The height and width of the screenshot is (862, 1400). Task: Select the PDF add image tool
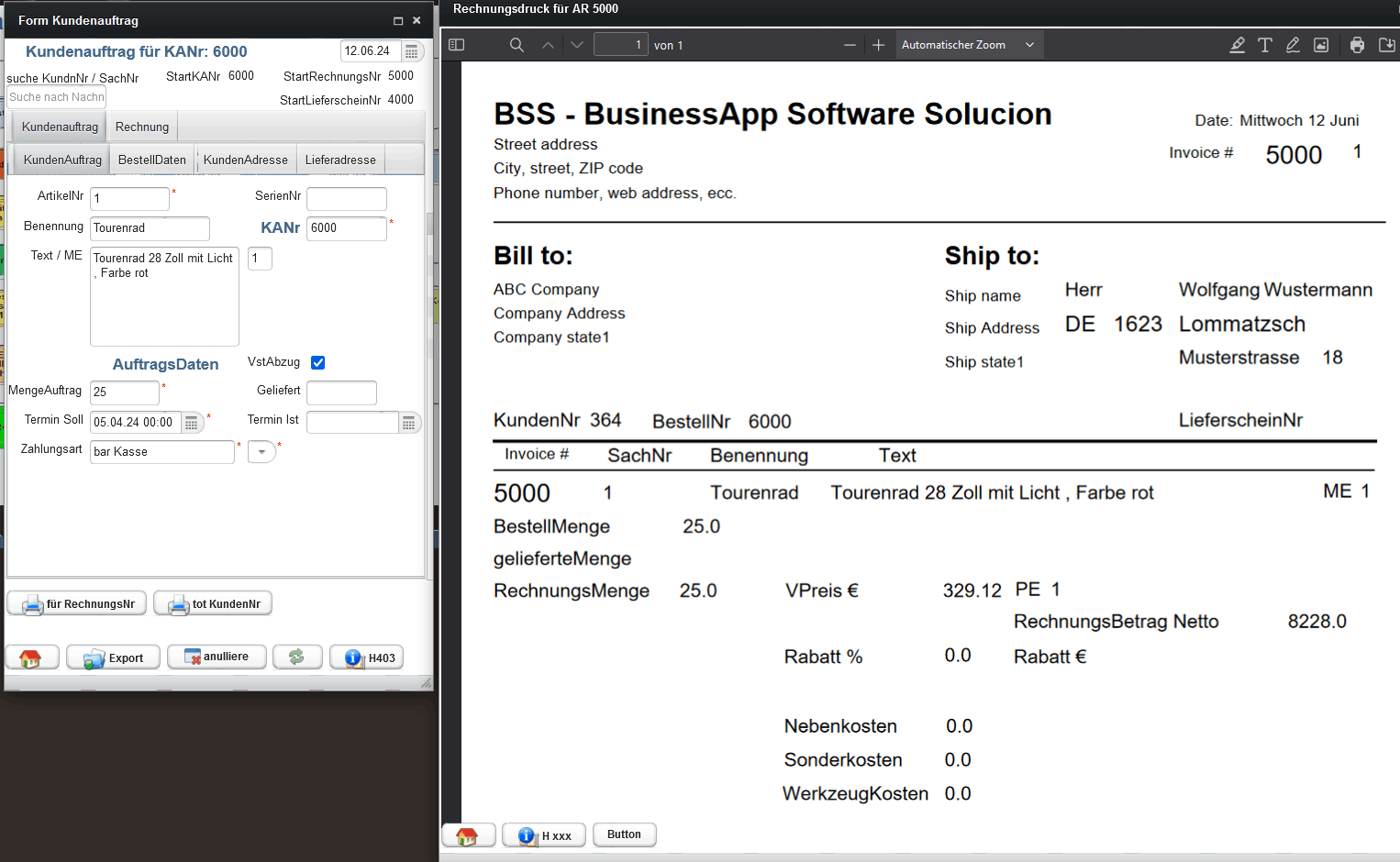coord(1321,45)
